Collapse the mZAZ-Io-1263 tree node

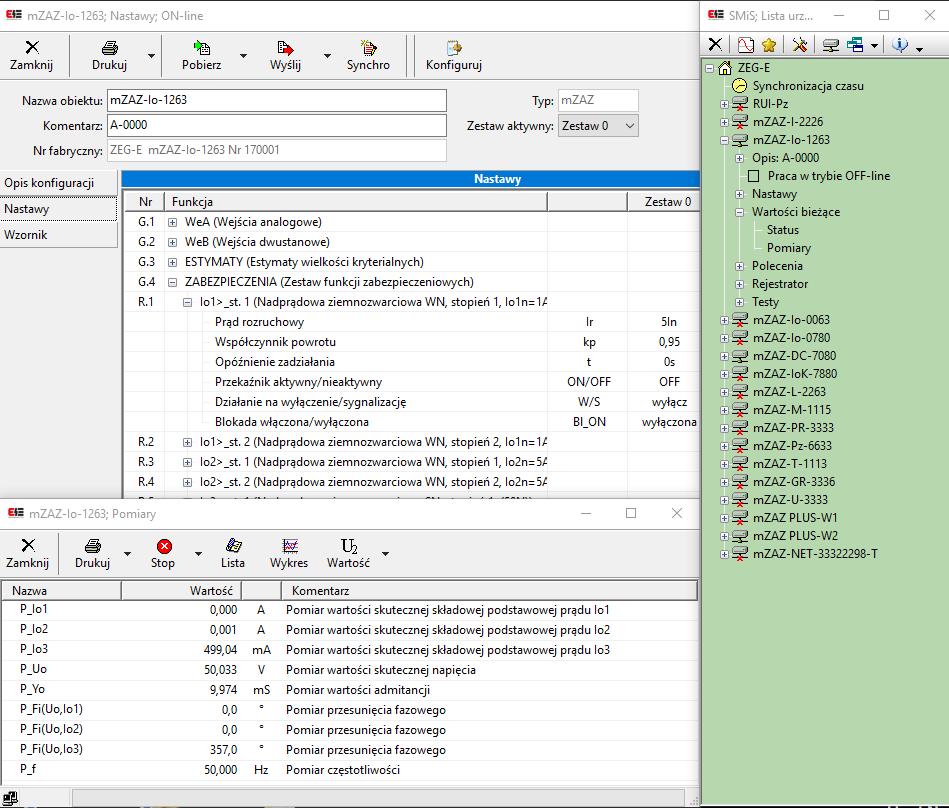pyautogui.click(x=724, y=140)
